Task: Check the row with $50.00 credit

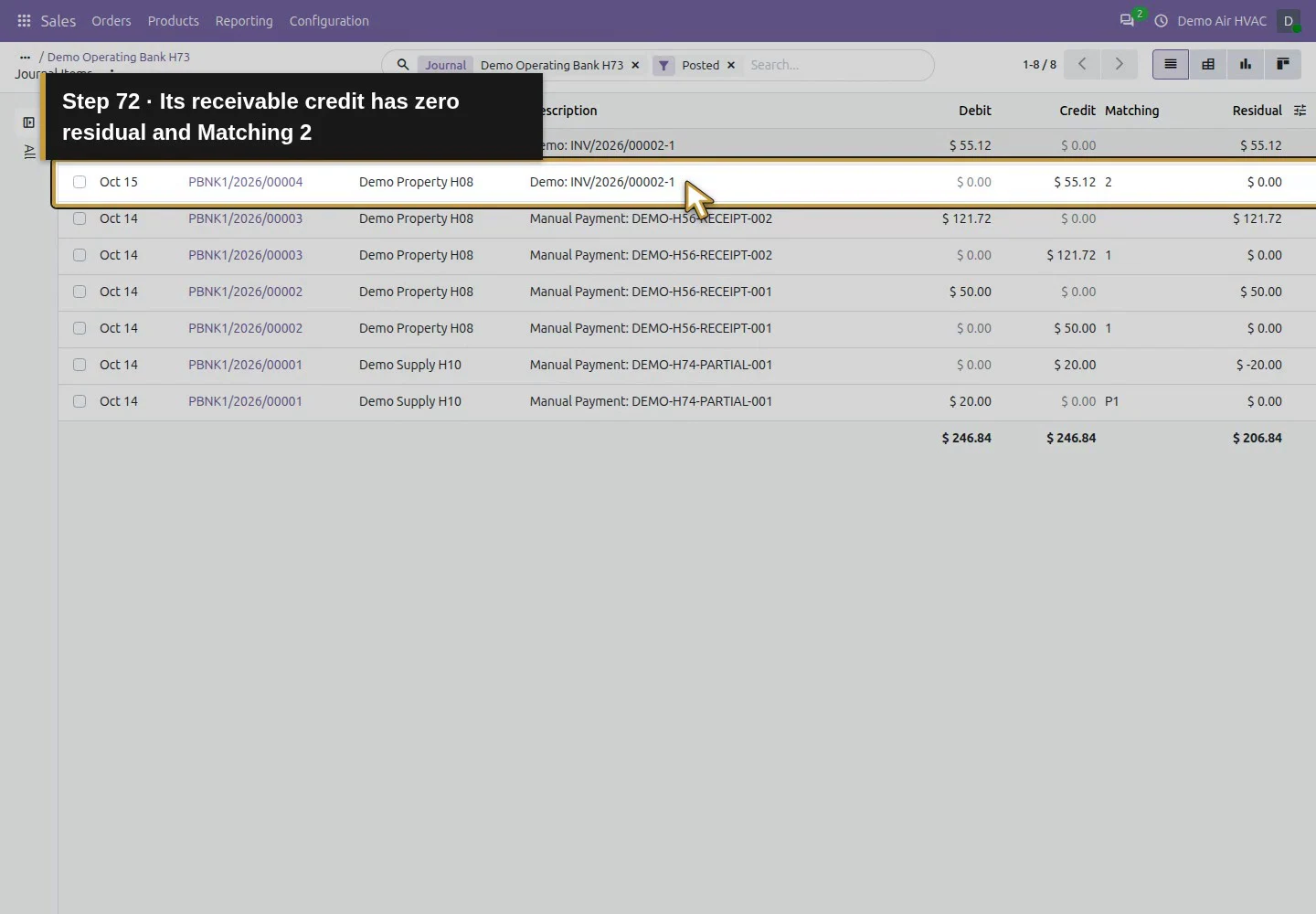Action: 80,328
